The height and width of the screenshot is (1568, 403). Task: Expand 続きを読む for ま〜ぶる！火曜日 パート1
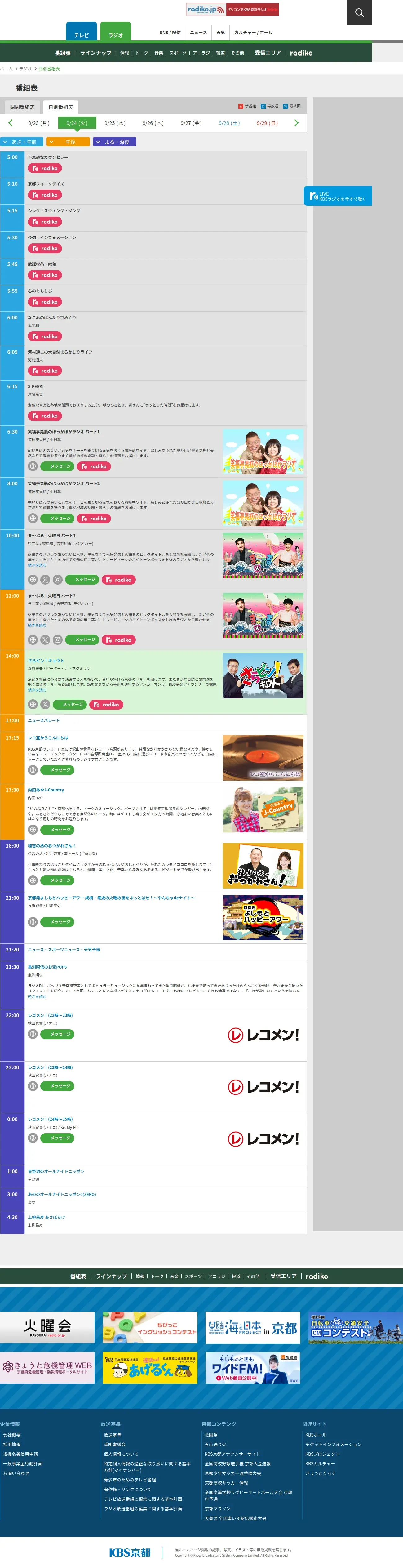(x=37, y=565)
